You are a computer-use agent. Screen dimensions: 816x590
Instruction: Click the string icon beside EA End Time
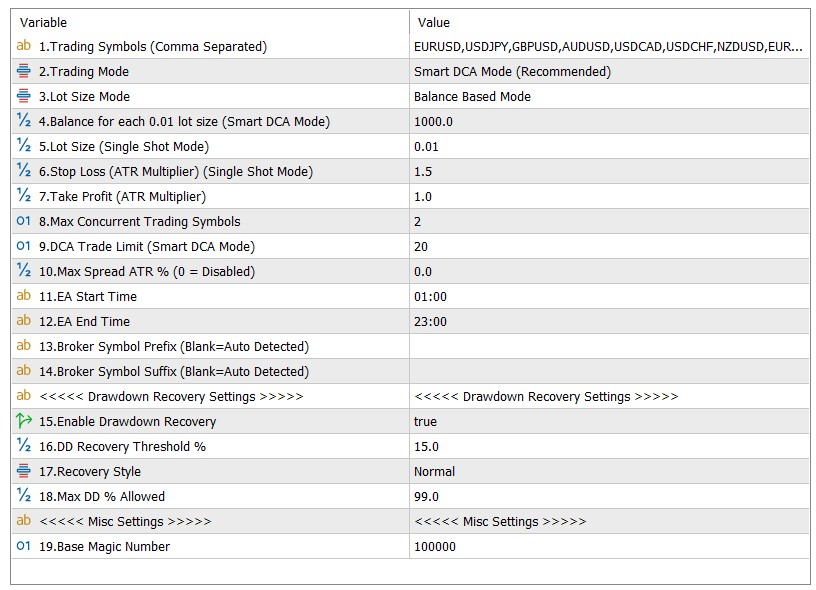click(23, 320)
